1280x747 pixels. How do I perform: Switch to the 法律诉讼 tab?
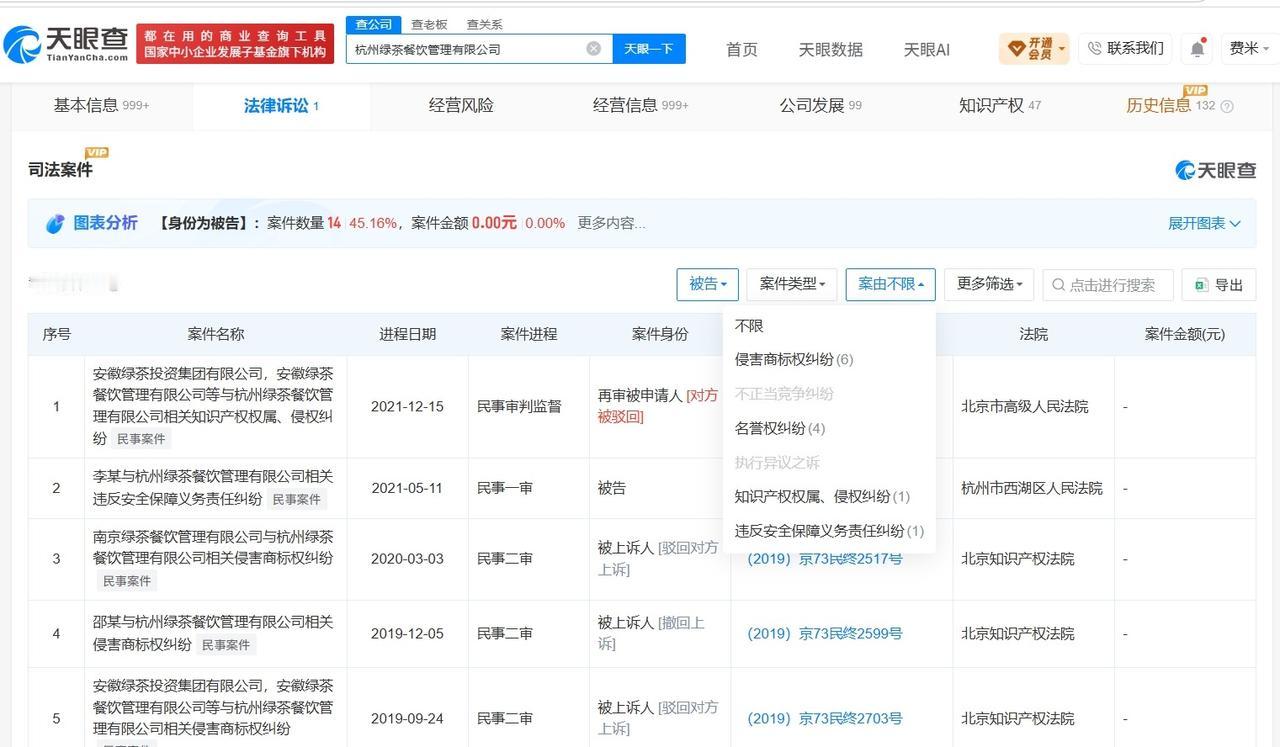[x=281, y=105]
